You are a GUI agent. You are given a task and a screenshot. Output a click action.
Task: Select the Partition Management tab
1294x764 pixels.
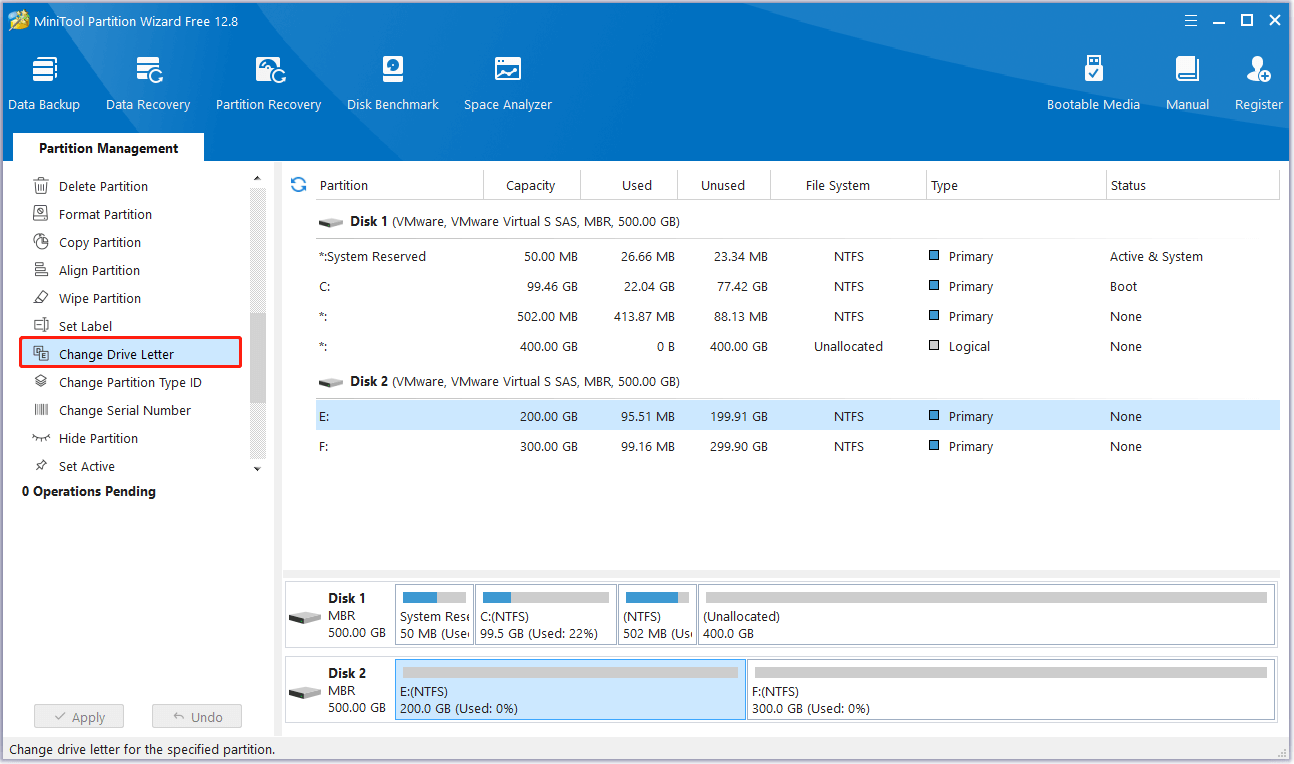point(108,148)
